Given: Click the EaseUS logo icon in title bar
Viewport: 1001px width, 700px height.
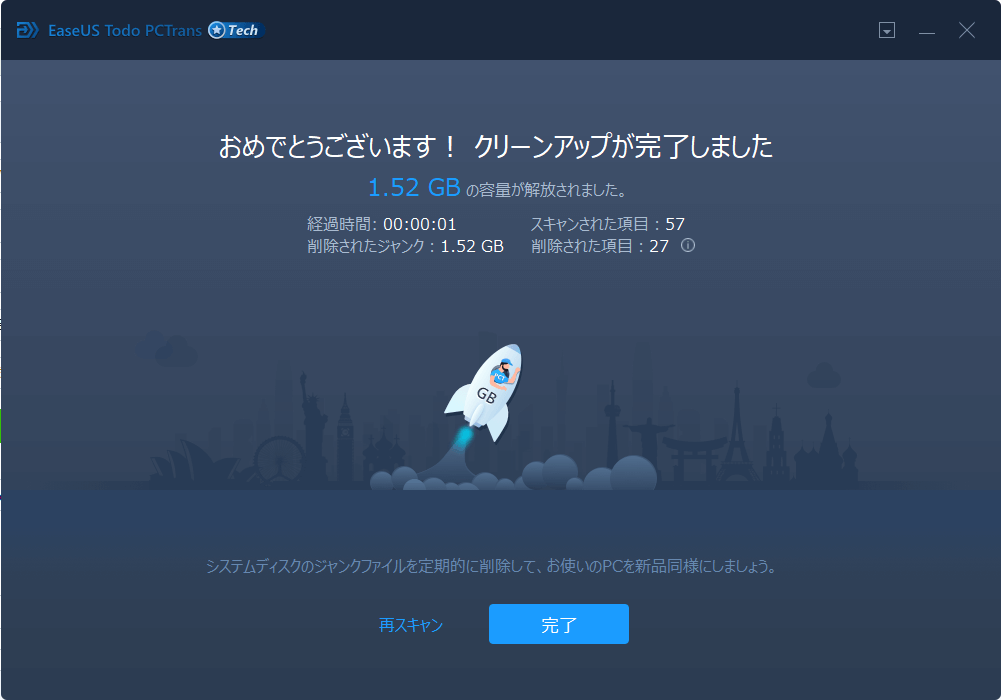Looking at the screenshot, I should point(27,30).
